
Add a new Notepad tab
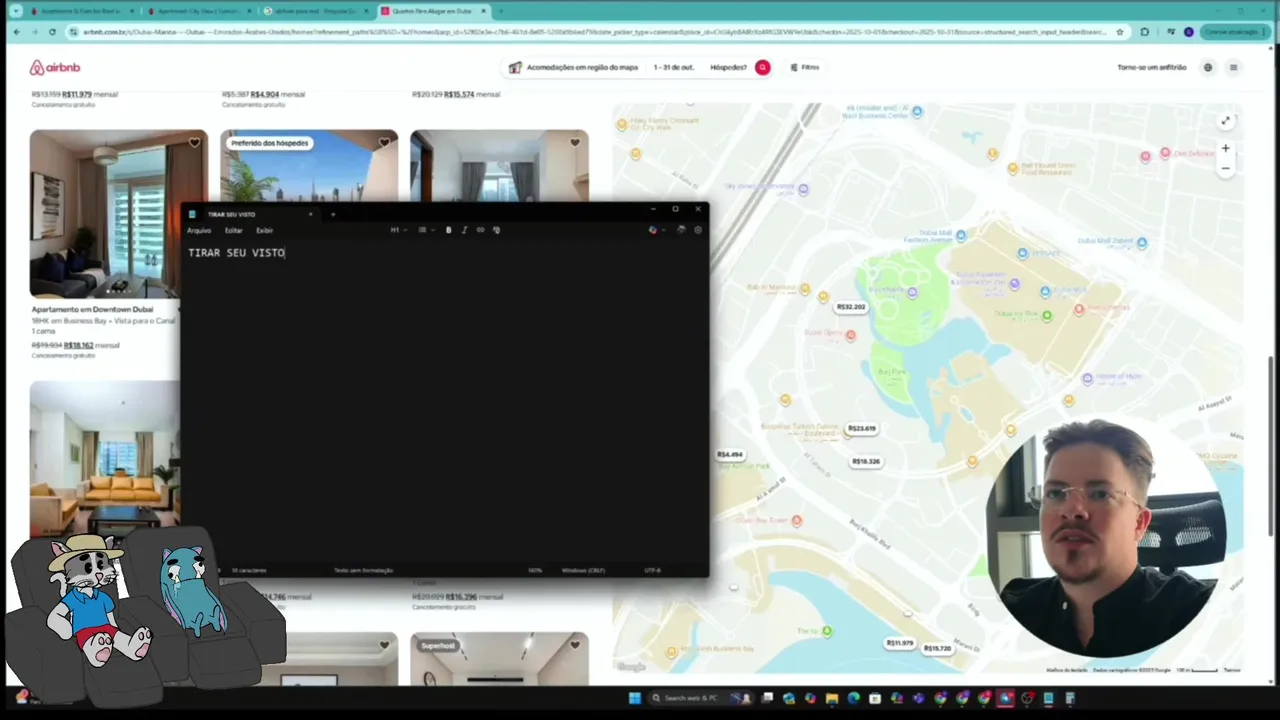(x=333, y=214)
